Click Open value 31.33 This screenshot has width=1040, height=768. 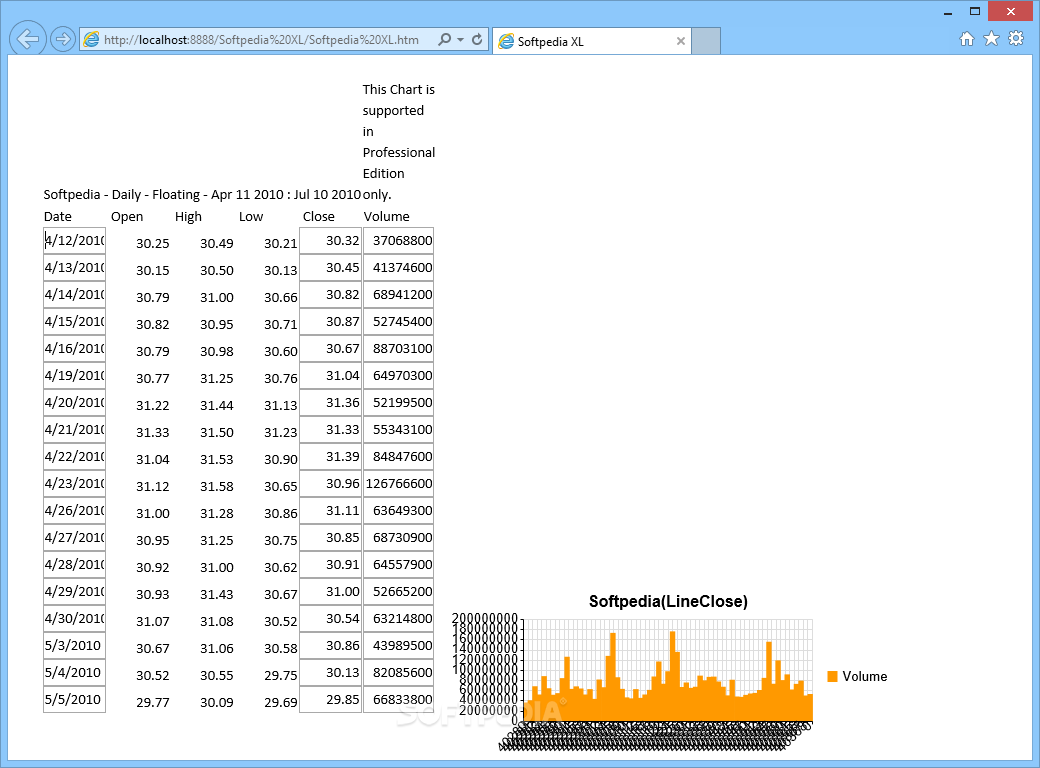pyautogui.click(x=153, y=432)
